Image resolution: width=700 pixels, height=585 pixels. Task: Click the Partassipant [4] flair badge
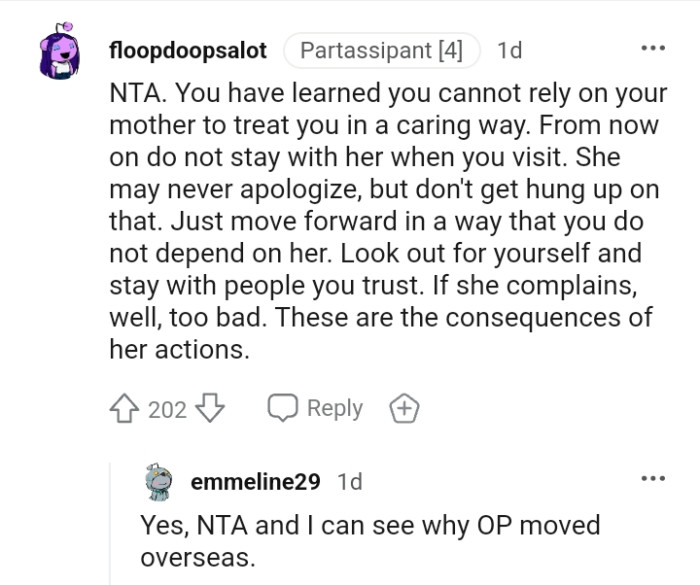tap(381, 49)
